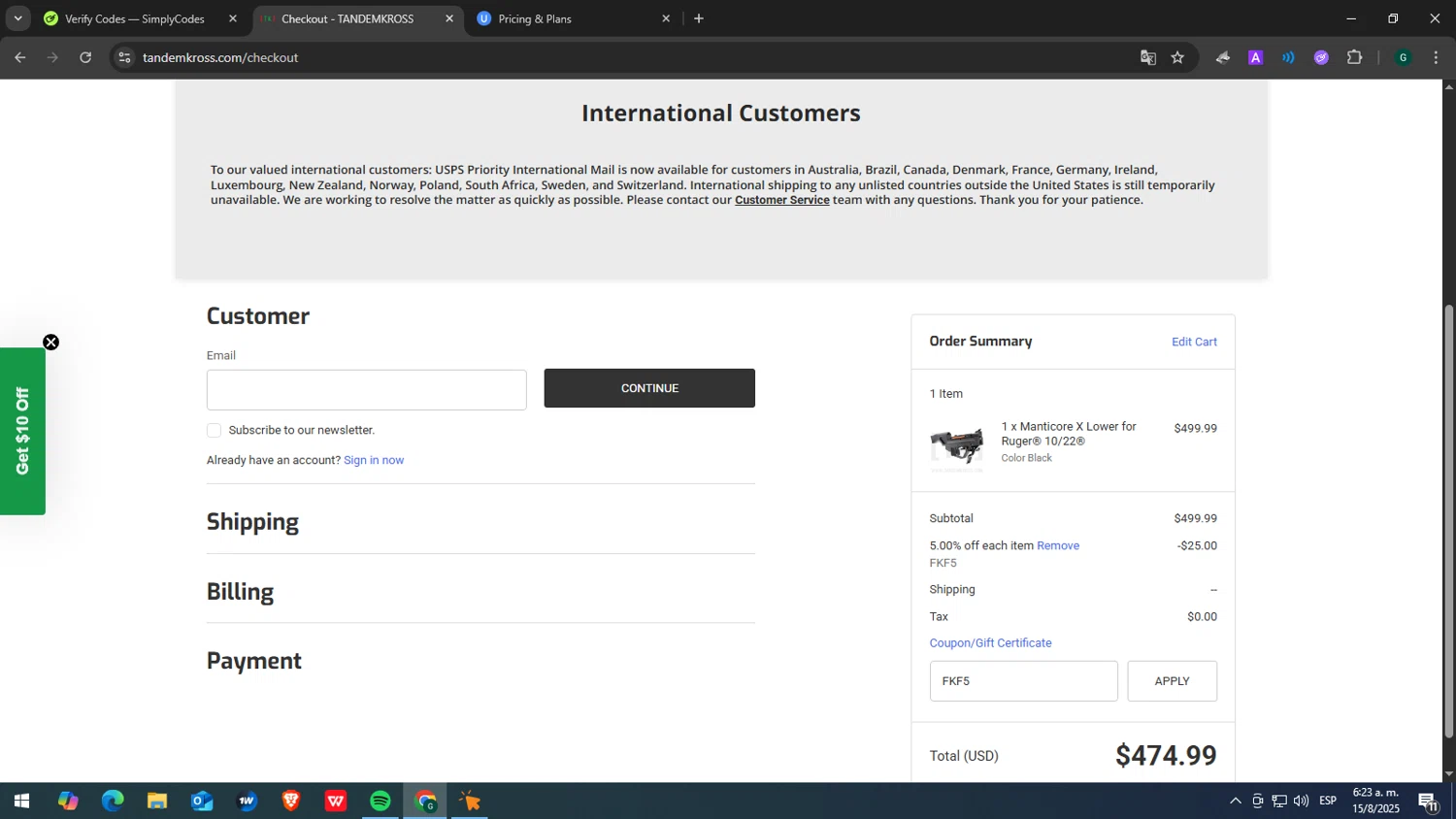This screenshot has height=819, width=1456.
Task: Check Subscribe to our newsletter
Action: coord(214,430)
